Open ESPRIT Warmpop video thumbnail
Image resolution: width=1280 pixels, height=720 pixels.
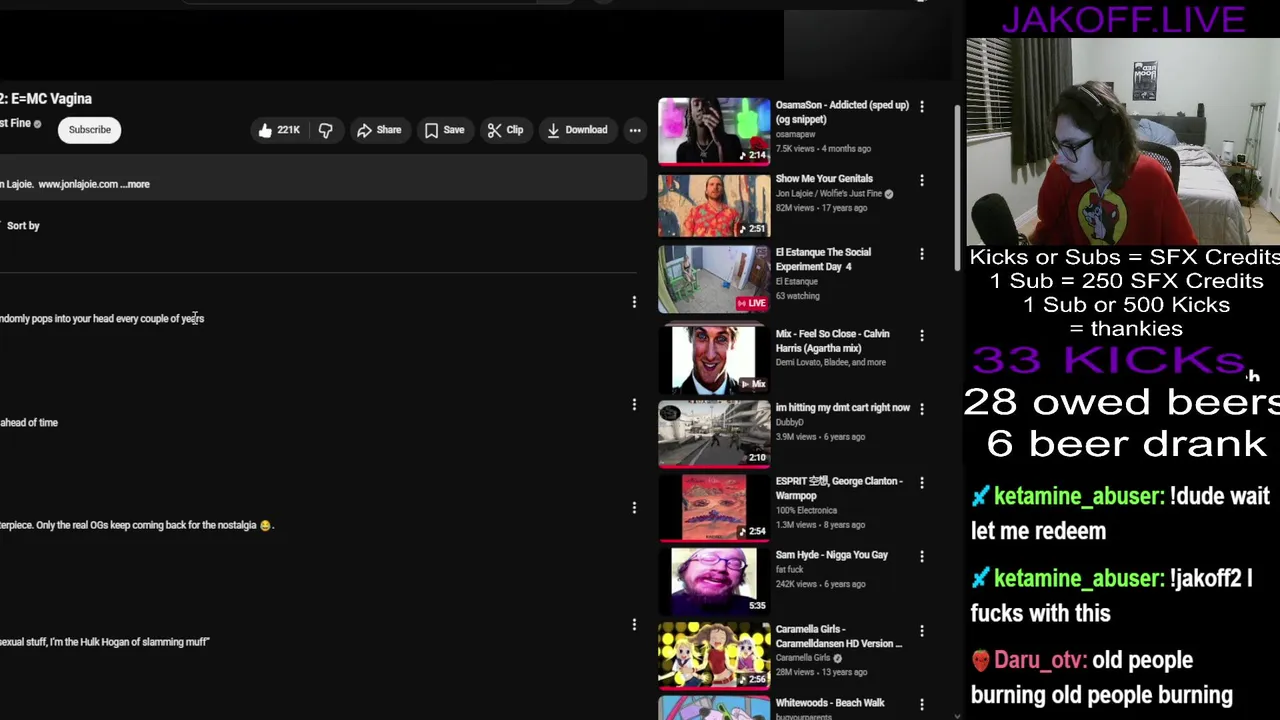pos(714,507)
